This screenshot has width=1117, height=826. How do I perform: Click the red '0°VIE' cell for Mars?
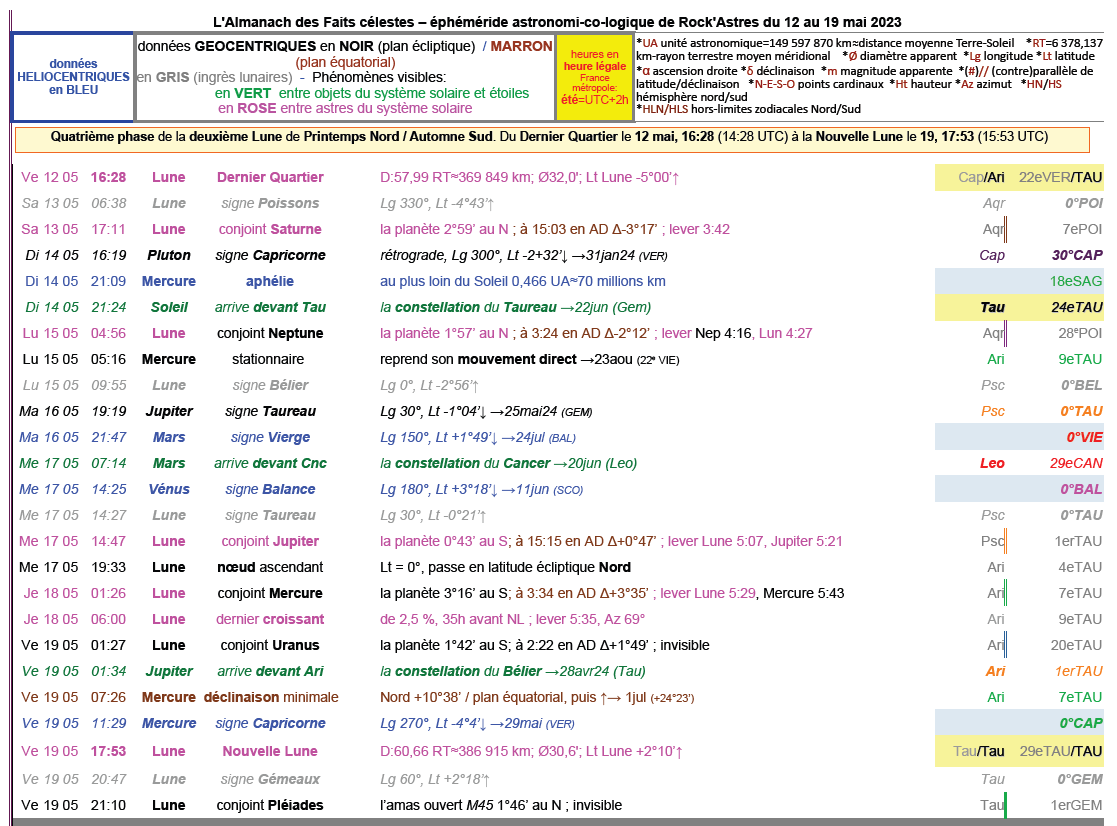tap(1083, 438)
